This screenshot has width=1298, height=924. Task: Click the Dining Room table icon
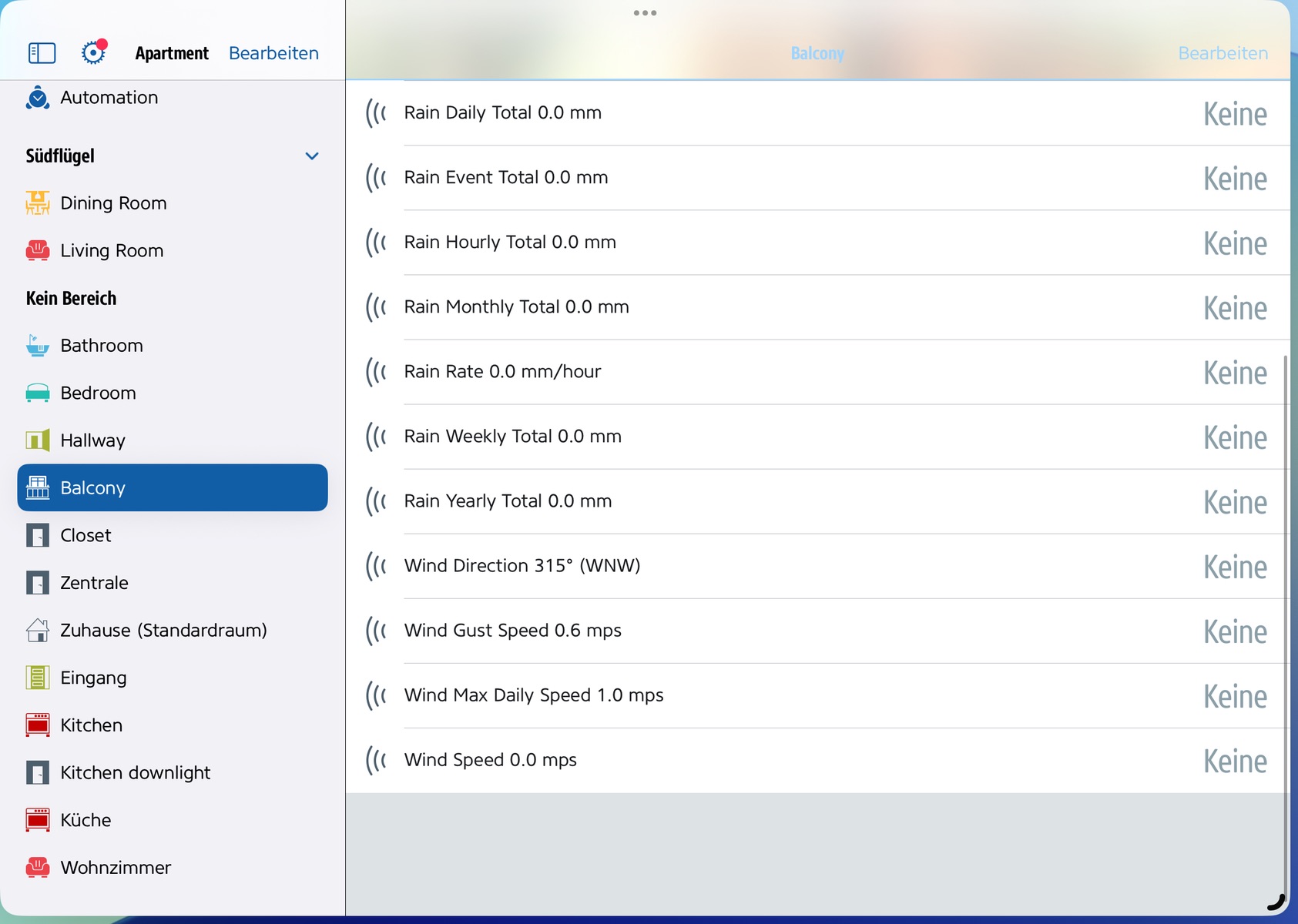[x=38, y=203]
